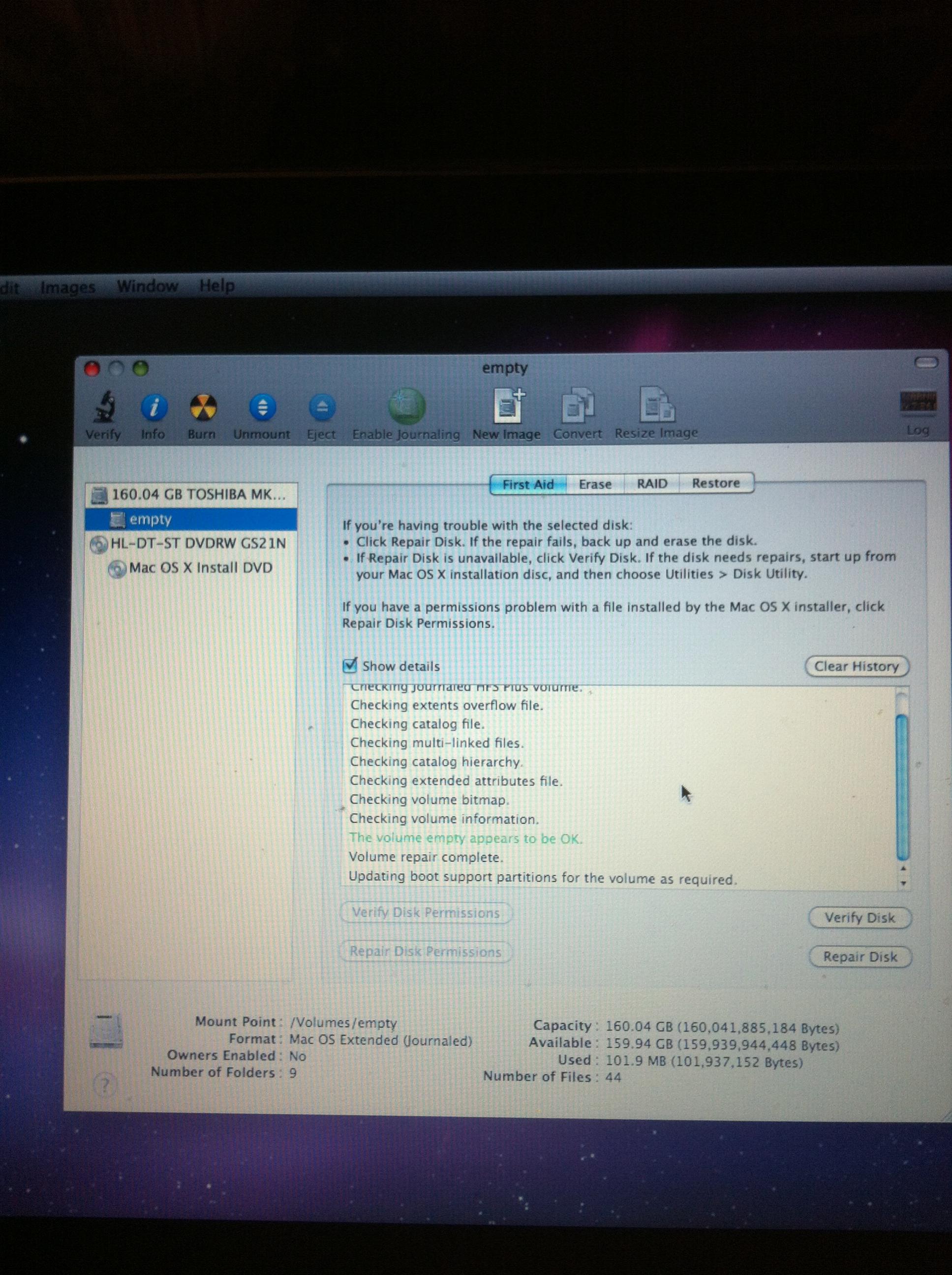Toggle the Show details checkbox
The image size is (952, 1275).
pyautogui.click(x=350, y=666)
